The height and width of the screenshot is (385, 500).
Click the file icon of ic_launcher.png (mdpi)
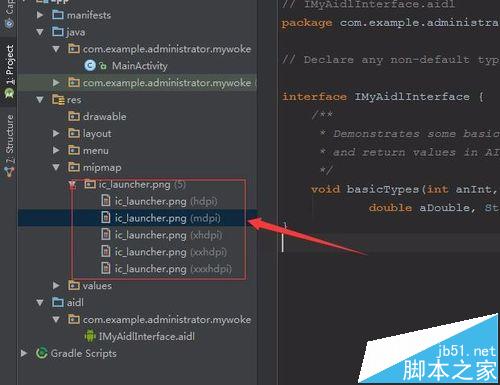[106, 217]
